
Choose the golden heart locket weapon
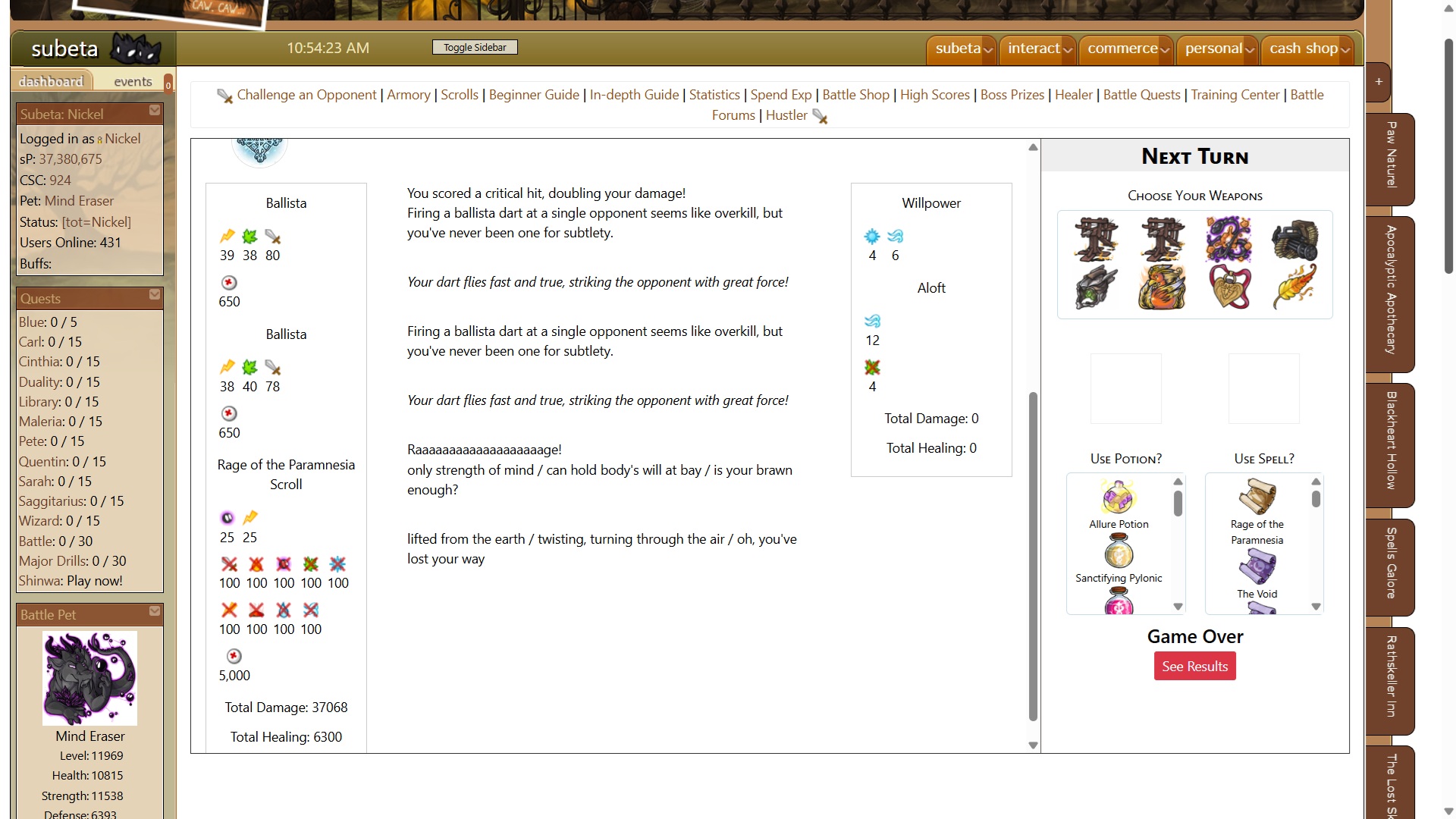[x=1229, y=287]
